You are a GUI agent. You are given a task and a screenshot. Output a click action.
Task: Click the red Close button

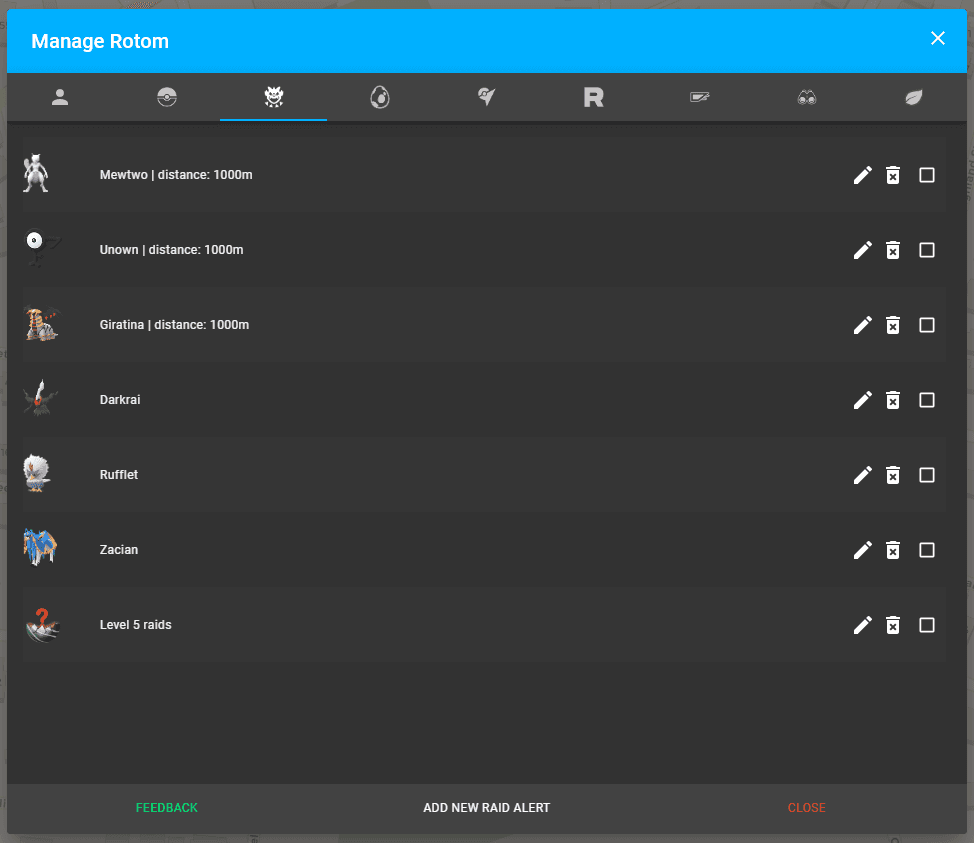(806, 808)
